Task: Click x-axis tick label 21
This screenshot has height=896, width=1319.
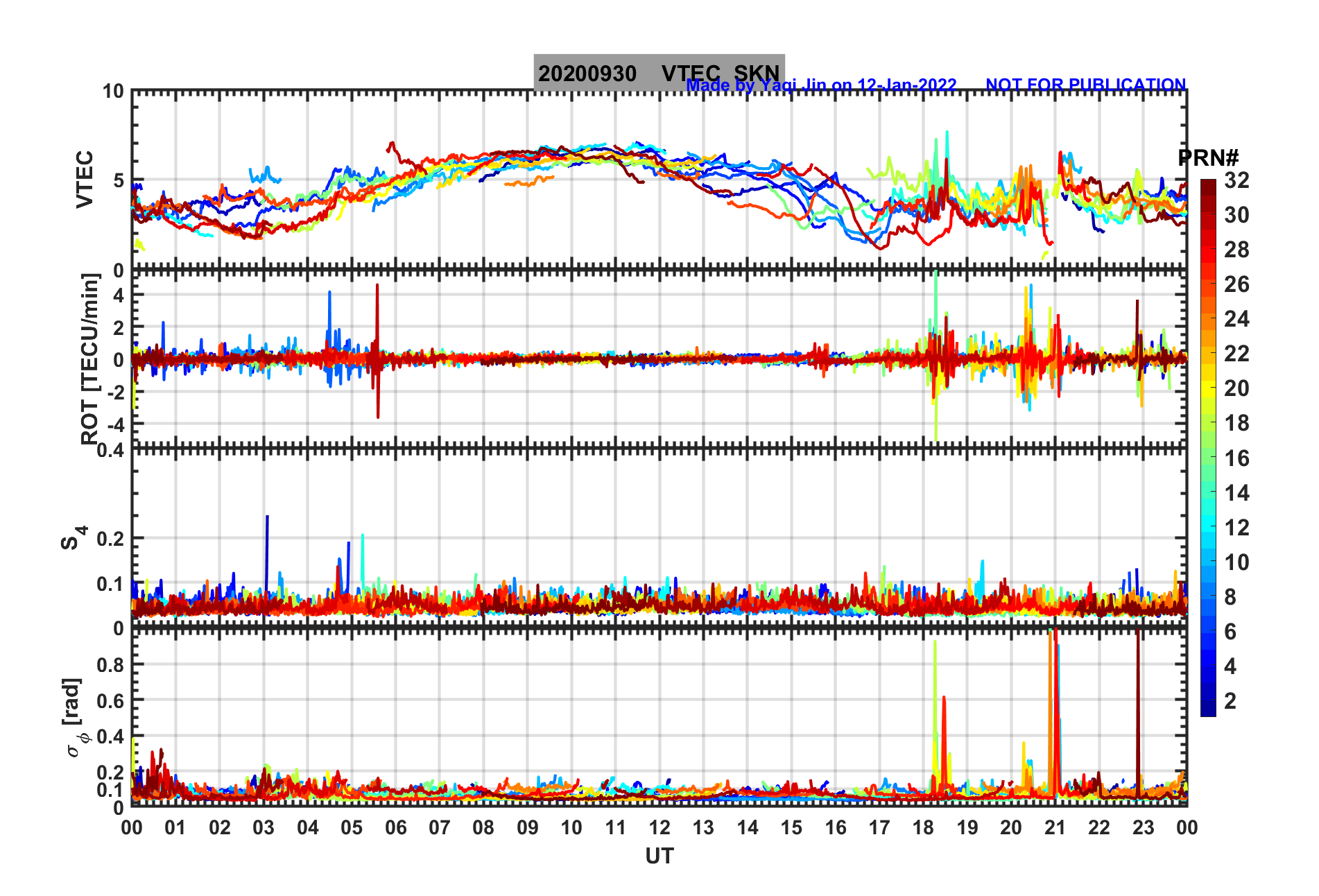Action: click(1055, 827)
